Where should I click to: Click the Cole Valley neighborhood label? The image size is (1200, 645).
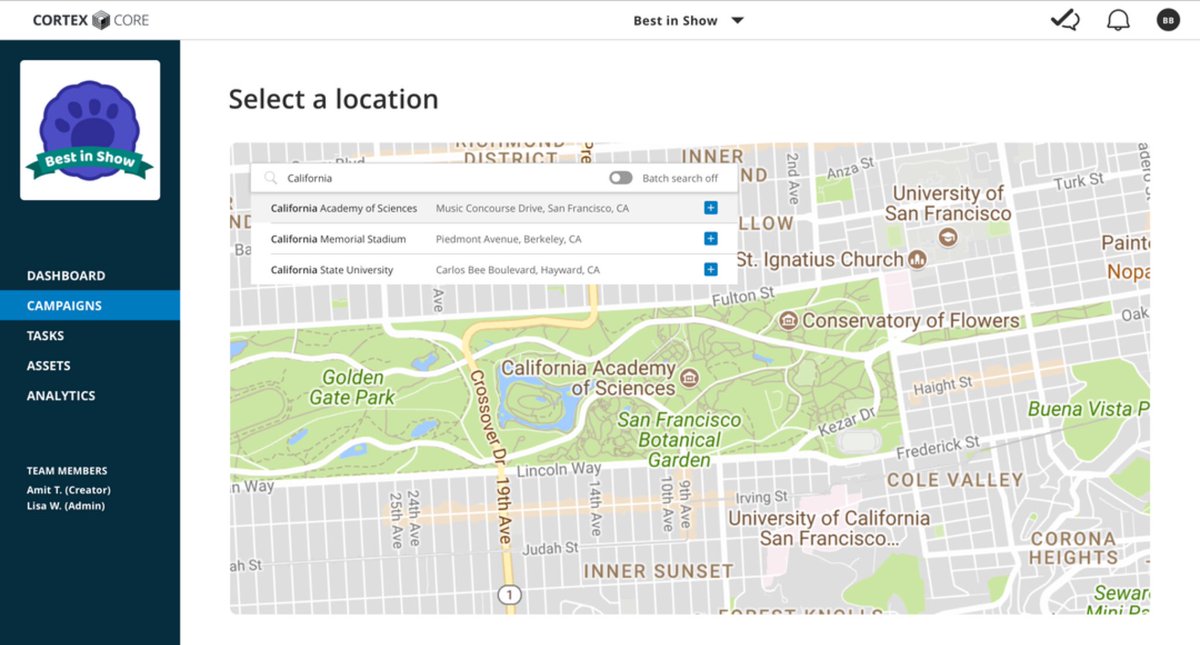pyautogui.click(x=955, y=481)
